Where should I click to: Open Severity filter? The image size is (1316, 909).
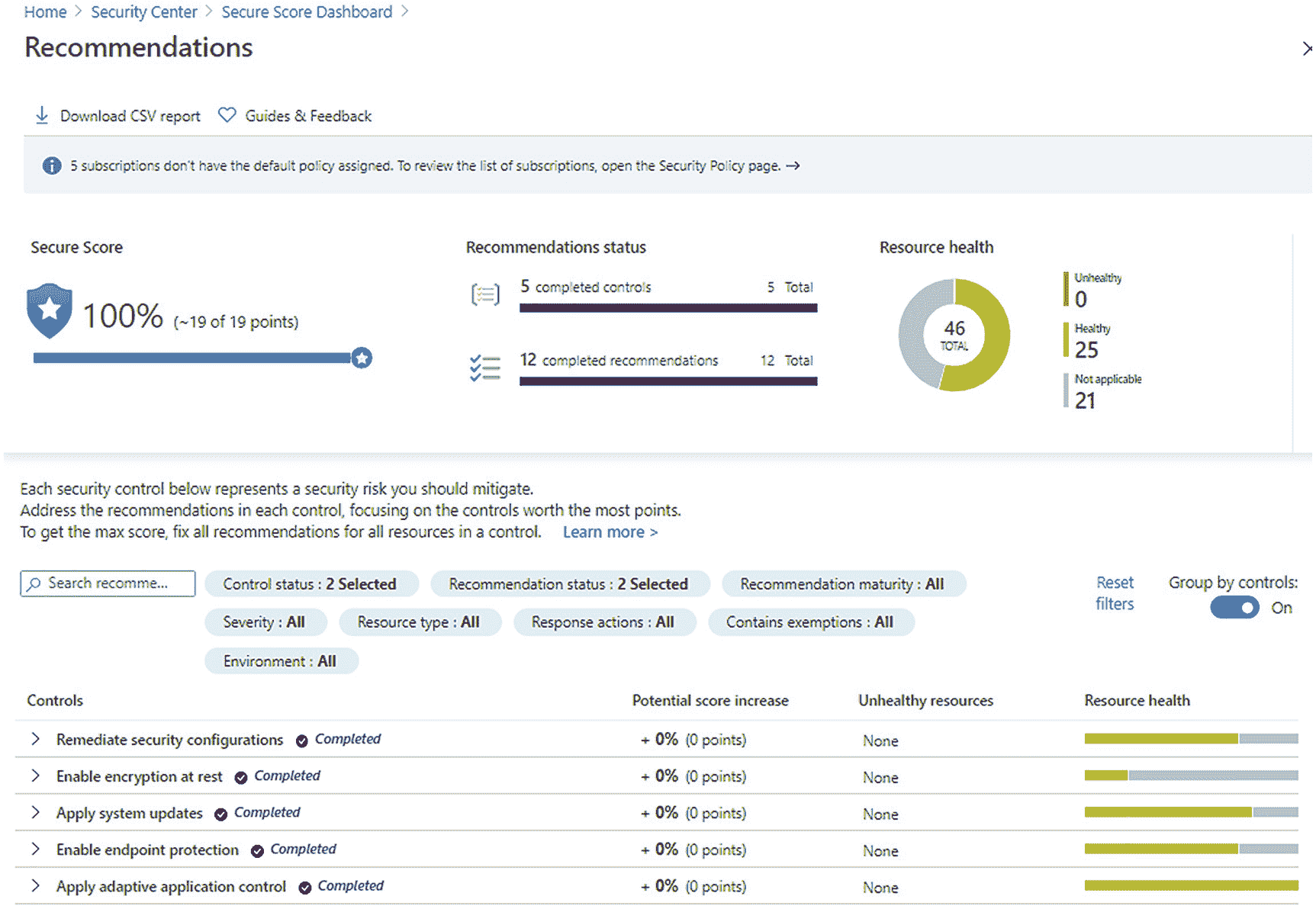(x=265, y=622)
